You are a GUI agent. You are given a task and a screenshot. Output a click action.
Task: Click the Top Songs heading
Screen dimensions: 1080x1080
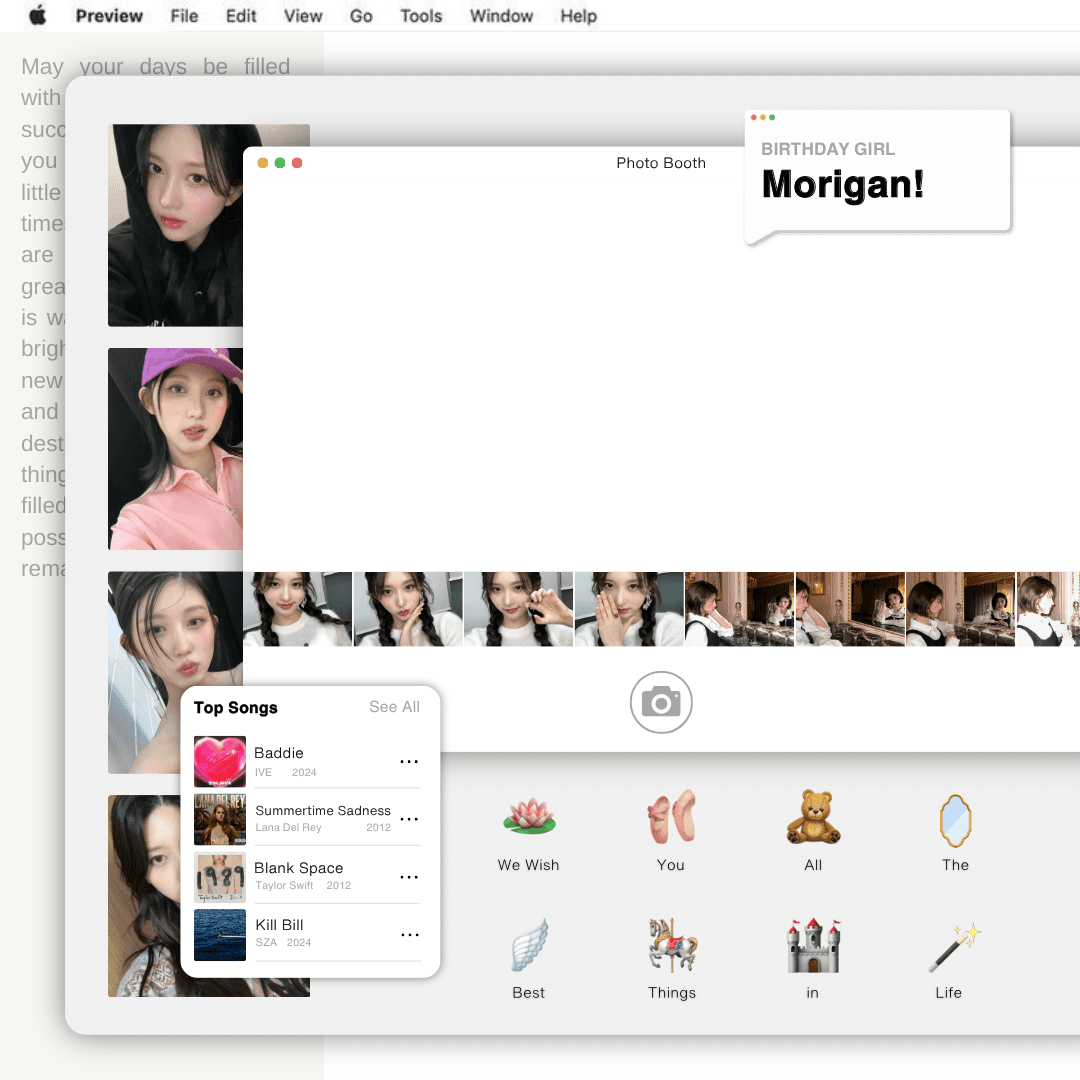(x=236, y=707)
